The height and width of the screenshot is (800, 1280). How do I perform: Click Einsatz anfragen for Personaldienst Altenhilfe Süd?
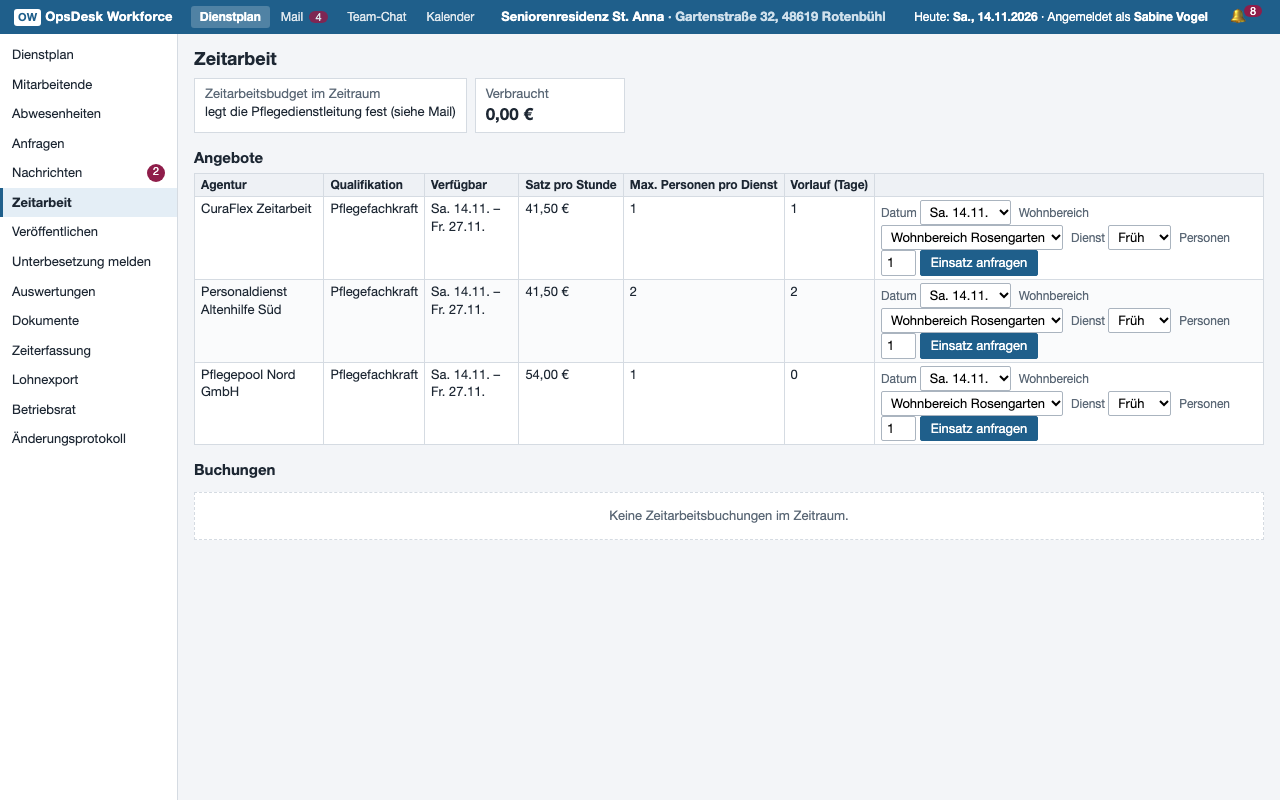979,346
